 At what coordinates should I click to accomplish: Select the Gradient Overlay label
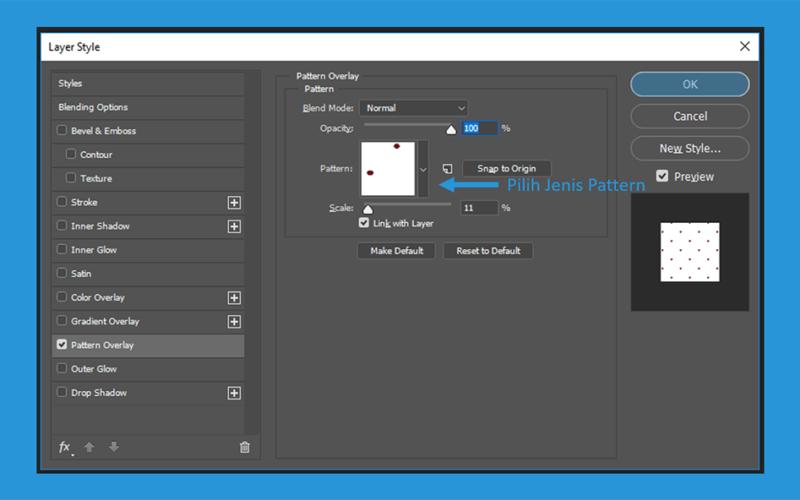point(105,321)
